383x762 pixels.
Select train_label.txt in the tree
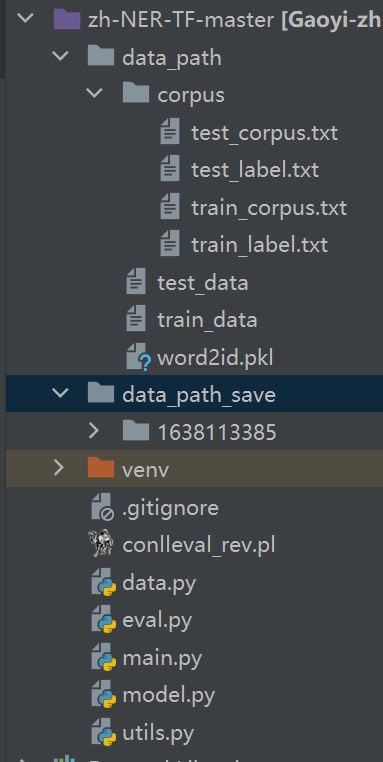click(260, 244)
